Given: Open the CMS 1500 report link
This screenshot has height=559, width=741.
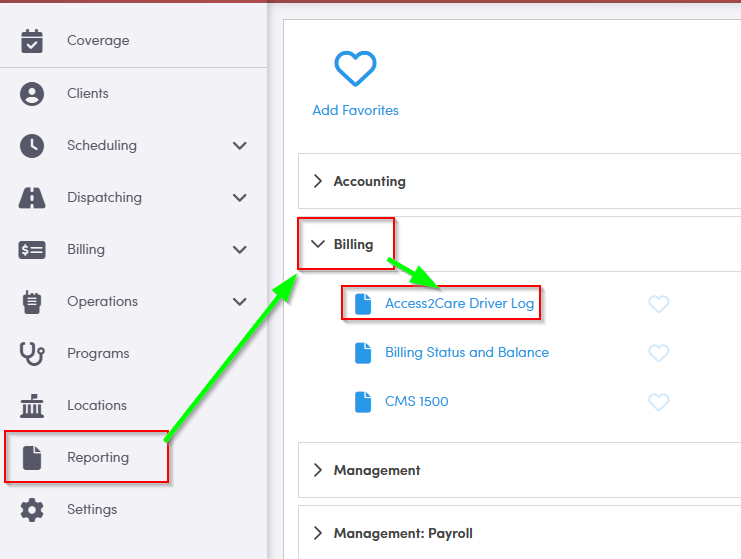Looking at the screenshot, I should [x=416, y=402].
